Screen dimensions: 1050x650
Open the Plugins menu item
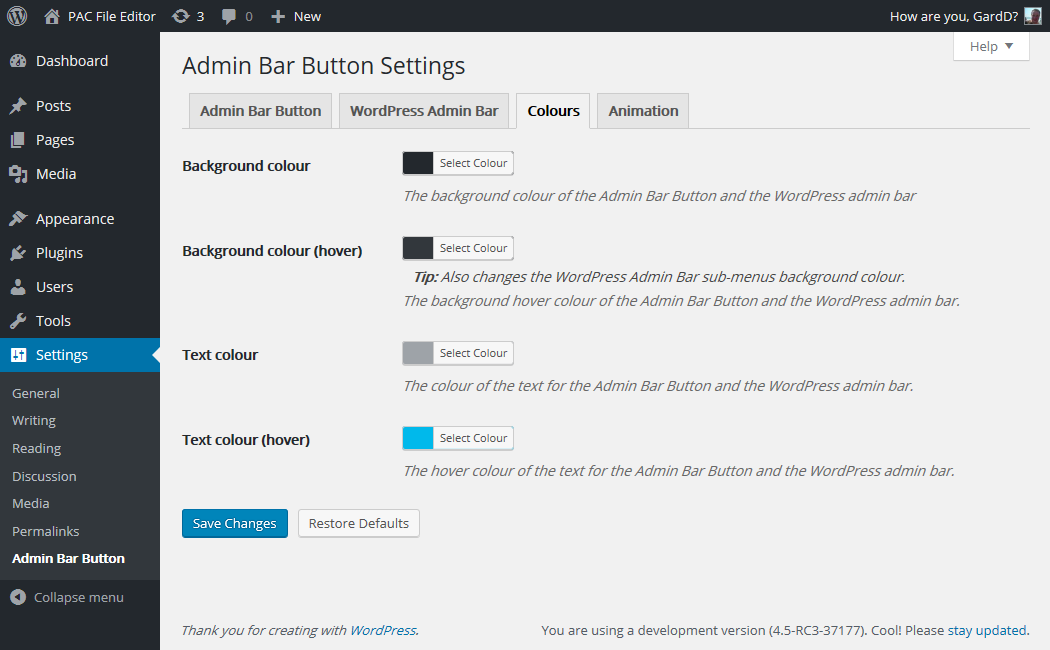coord(59,253)
